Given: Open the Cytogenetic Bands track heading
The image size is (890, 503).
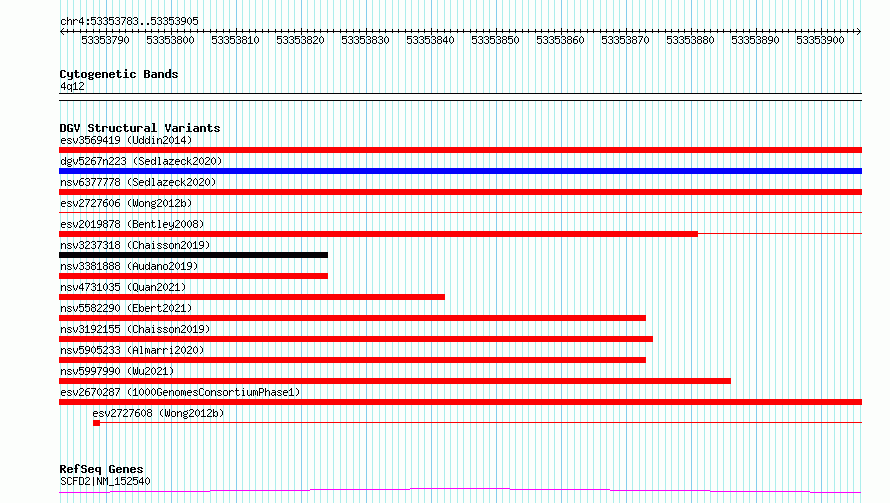Looking at the screenshot, I should (119, 74).
